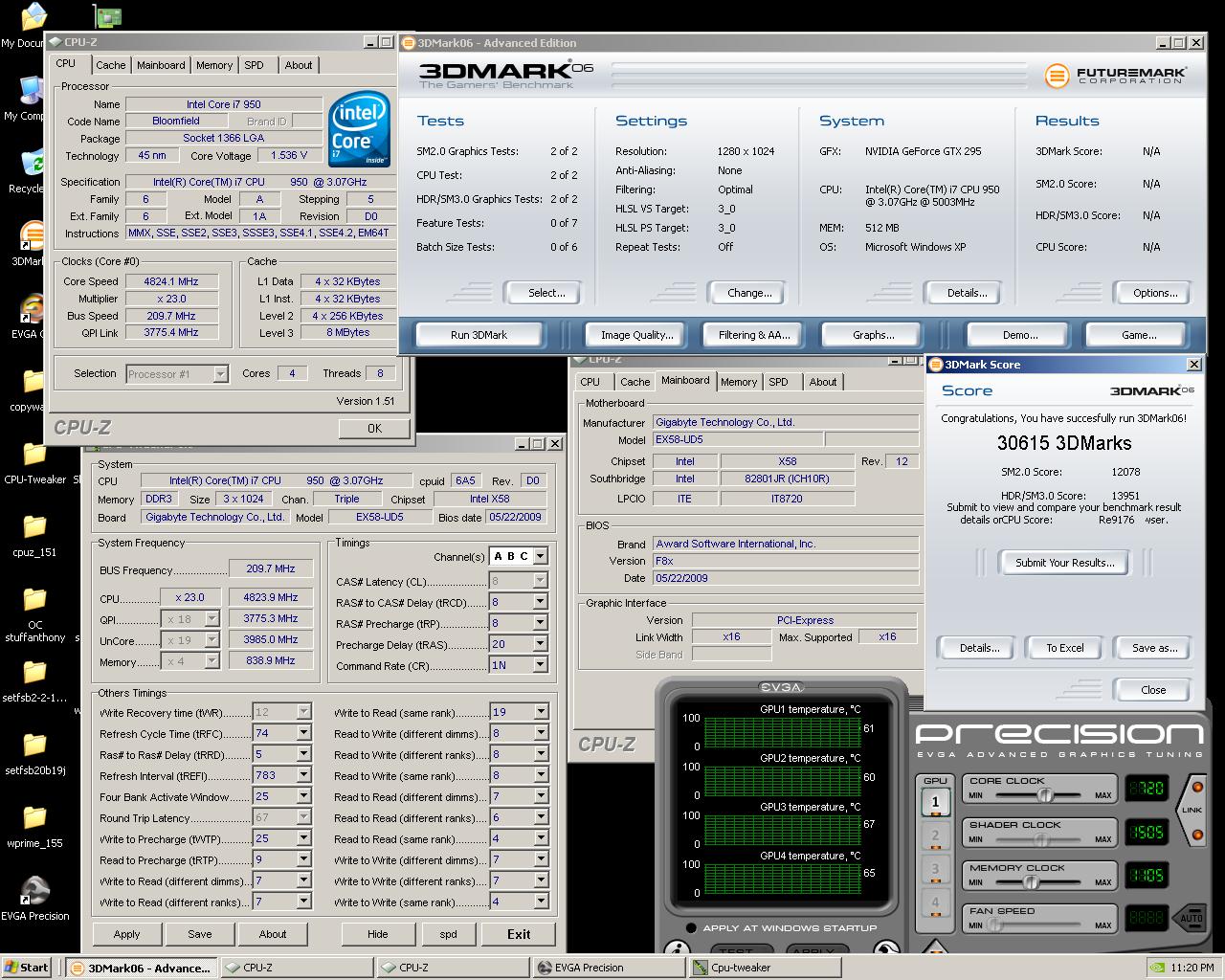
Task: Click the Image Quality button
Action: (636, 335)
